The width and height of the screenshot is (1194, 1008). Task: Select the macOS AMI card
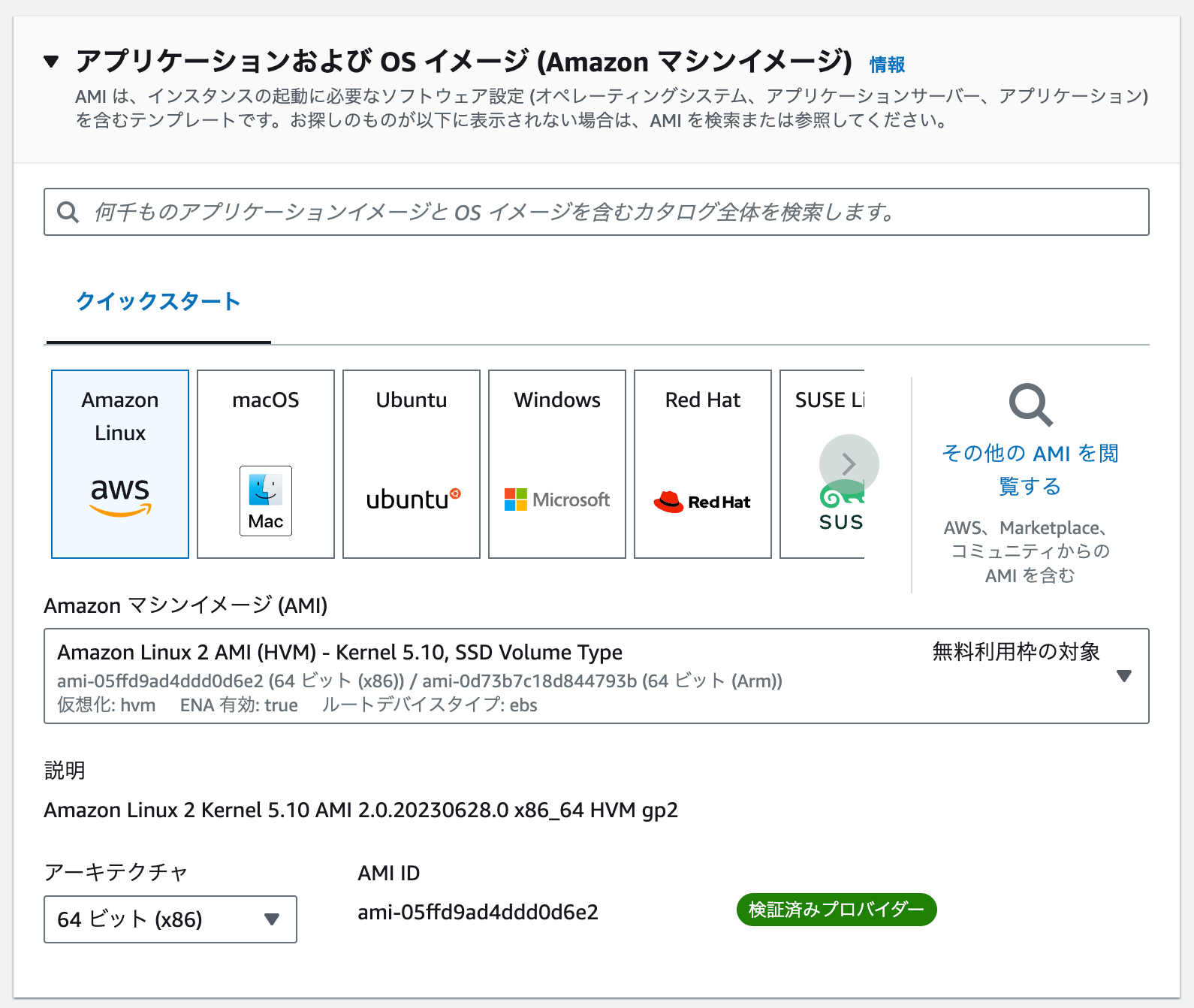(x=266, y=464)
